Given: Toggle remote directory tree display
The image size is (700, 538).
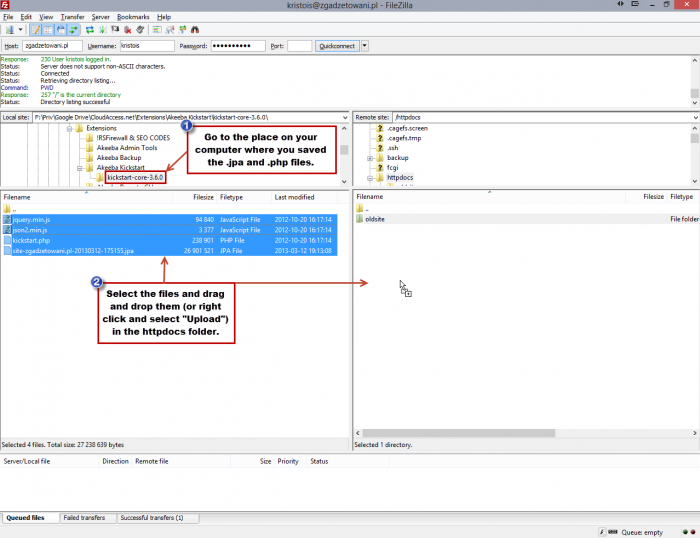Looking at the screenshot, I should point(60,30).
